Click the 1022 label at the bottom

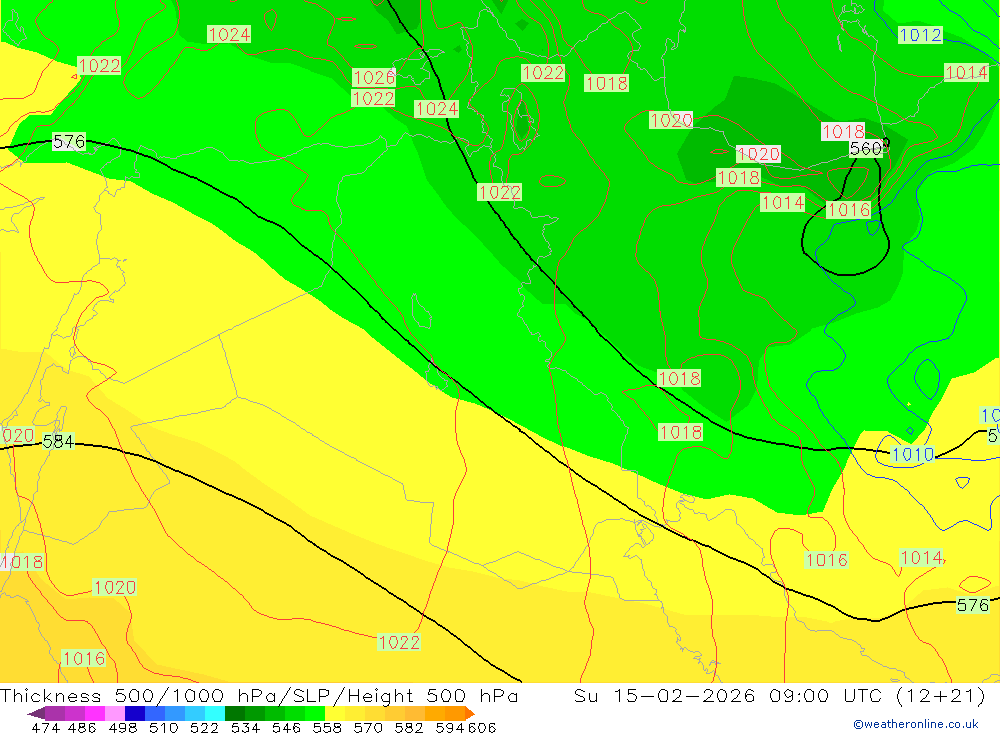coord(399,642)
